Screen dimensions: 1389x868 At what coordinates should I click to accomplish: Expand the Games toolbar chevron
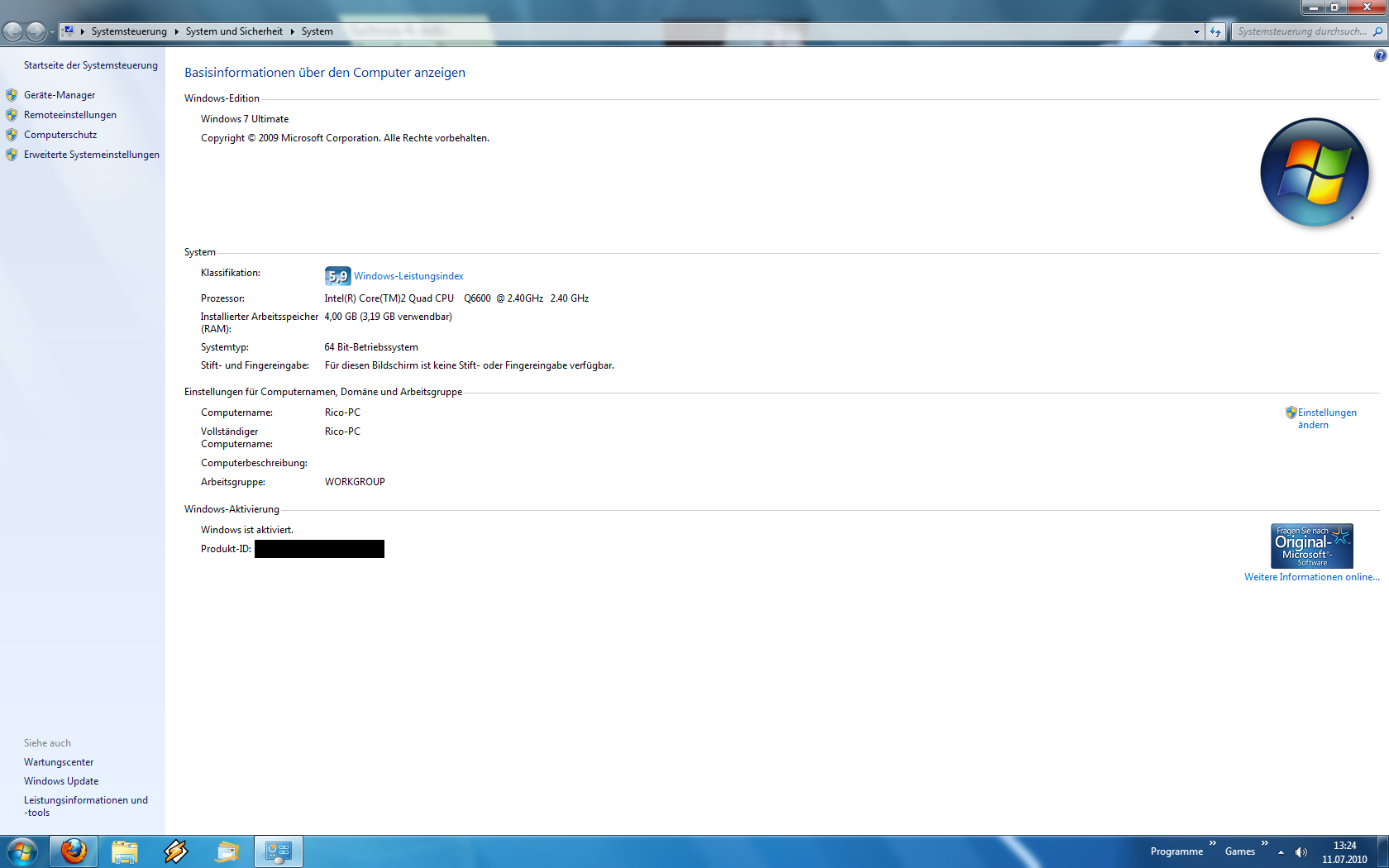tap(1265, 843)
